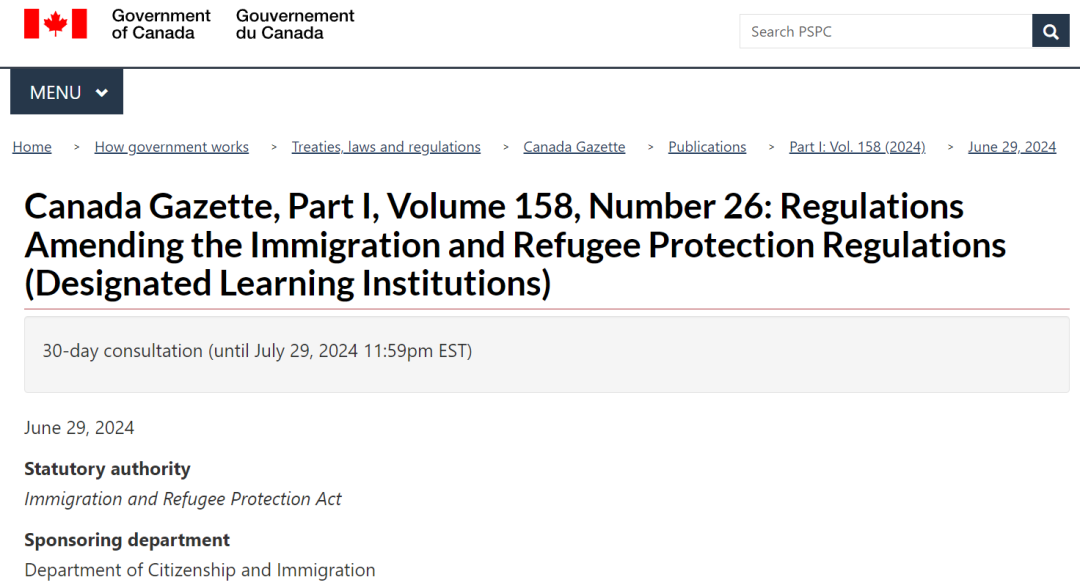Viewport: 1080px width, 588px height.
Task: Click the Canadian flag logo
Action: point(56,24)
